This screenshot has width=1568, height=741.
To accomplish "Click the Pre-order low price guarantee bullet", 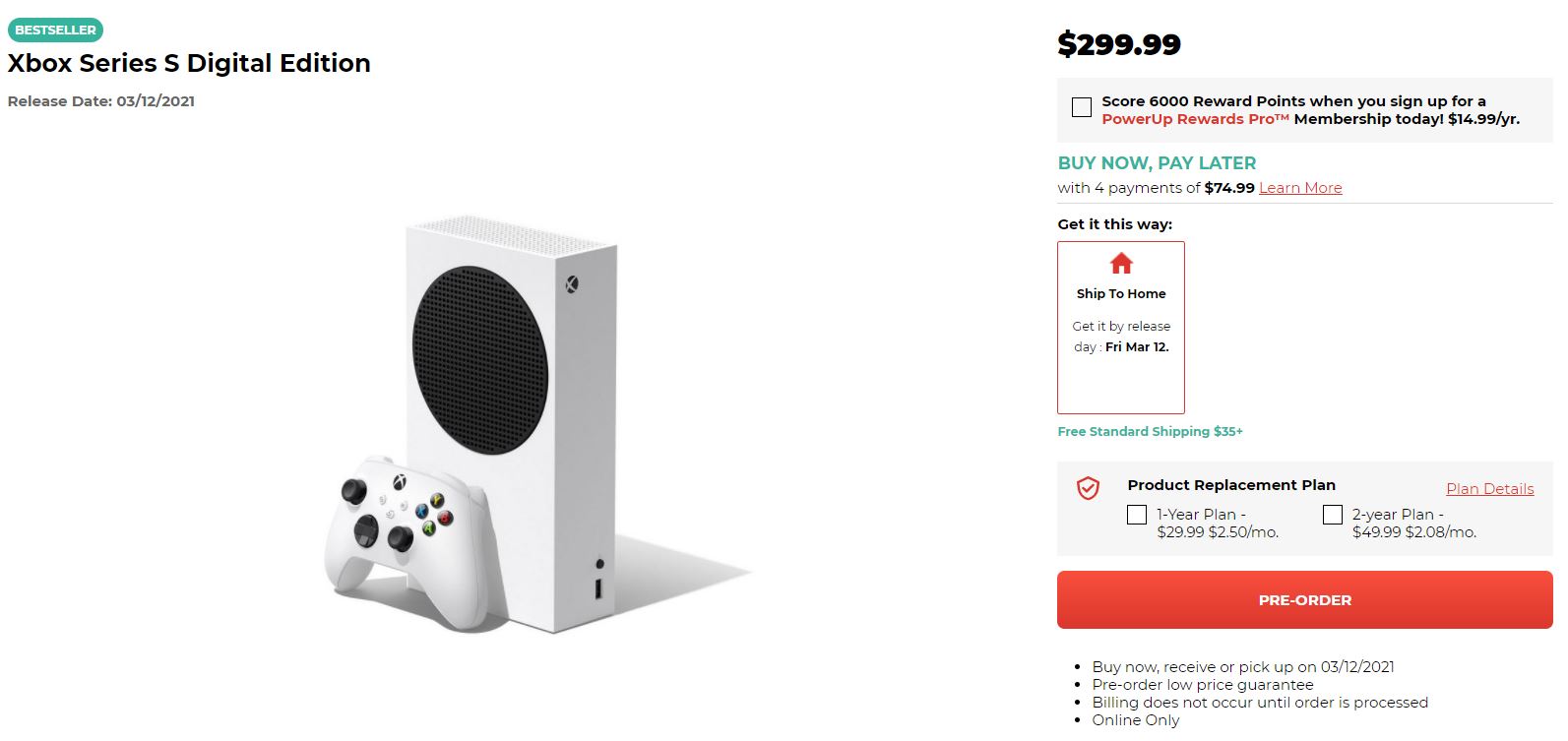I will click(x=1202, y=685).
